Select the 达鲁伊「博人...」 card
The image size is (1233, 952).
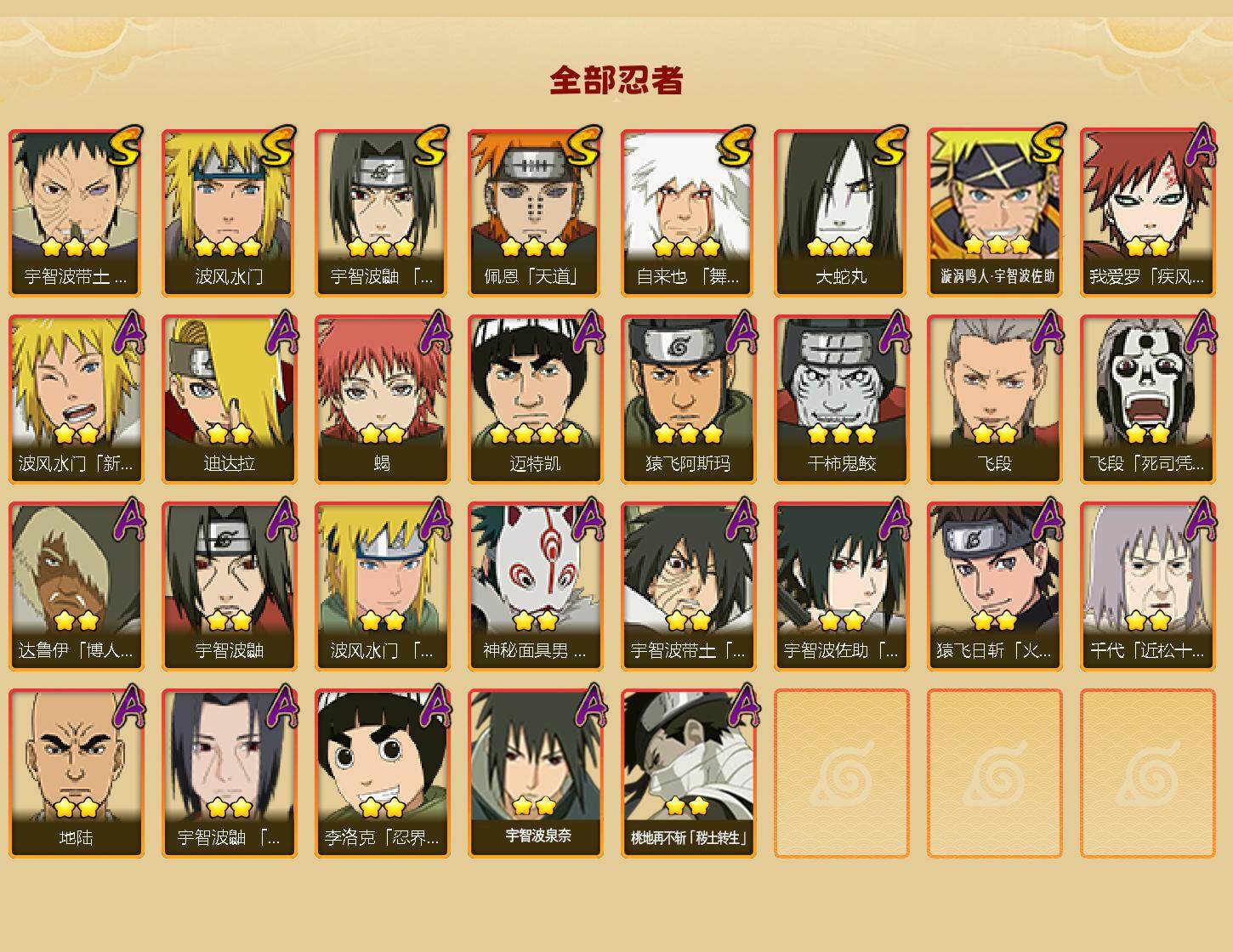[76, 586]
